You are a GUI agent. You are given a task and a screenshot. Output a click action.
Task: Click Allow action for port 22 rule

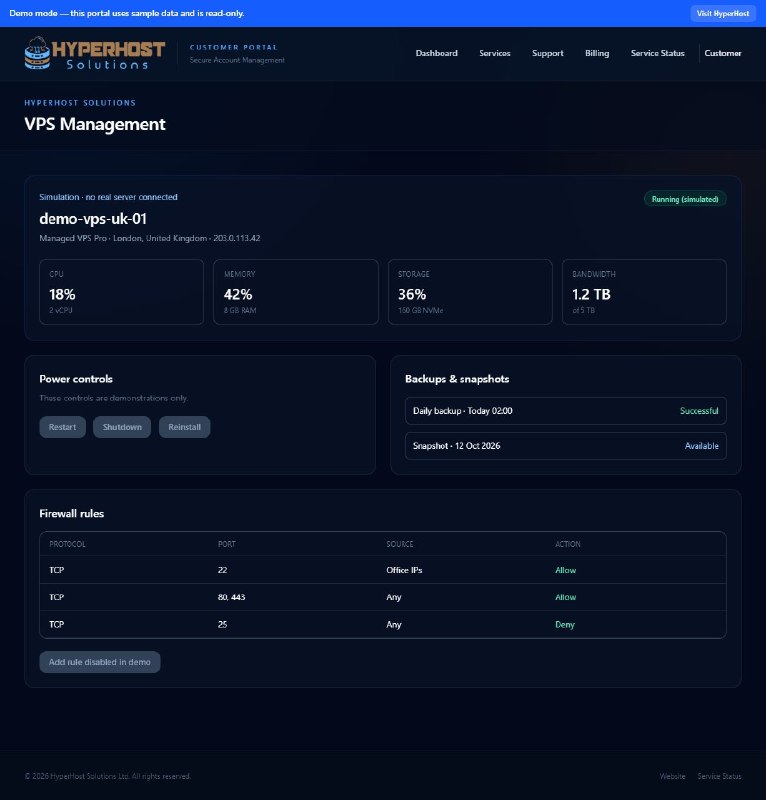[565, 570]
